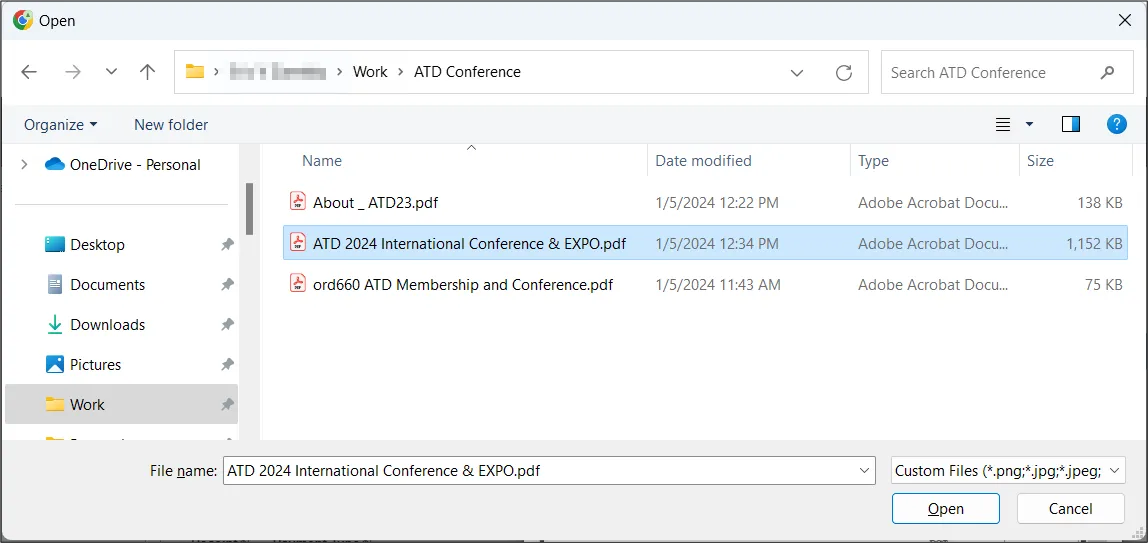Expand the File name dropdown arrow

pyautogui.click(x=865, y=471)
